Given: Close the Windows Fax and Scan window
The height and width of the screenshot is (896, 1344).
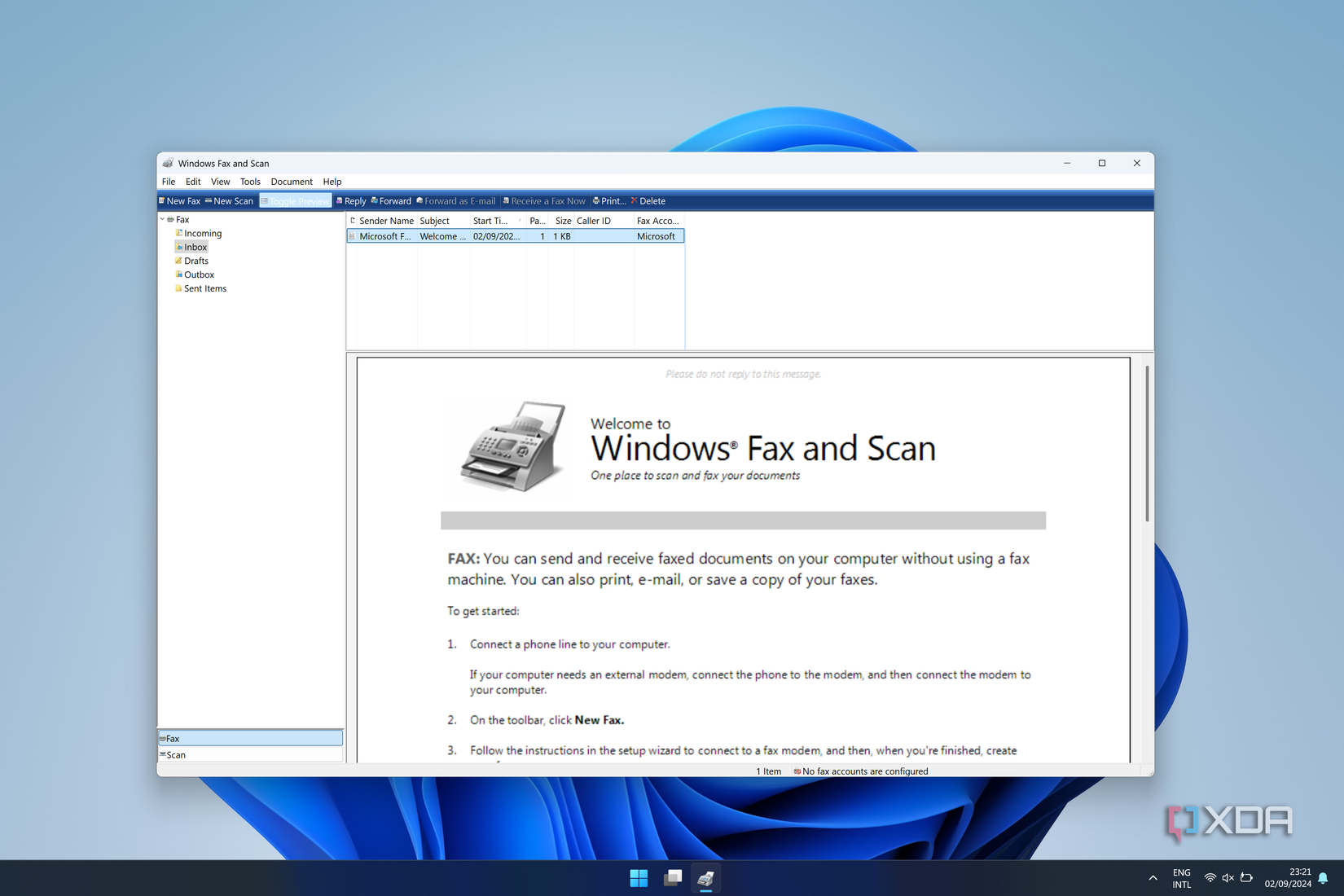Looking at the screenshot, I should point(1137,164).
